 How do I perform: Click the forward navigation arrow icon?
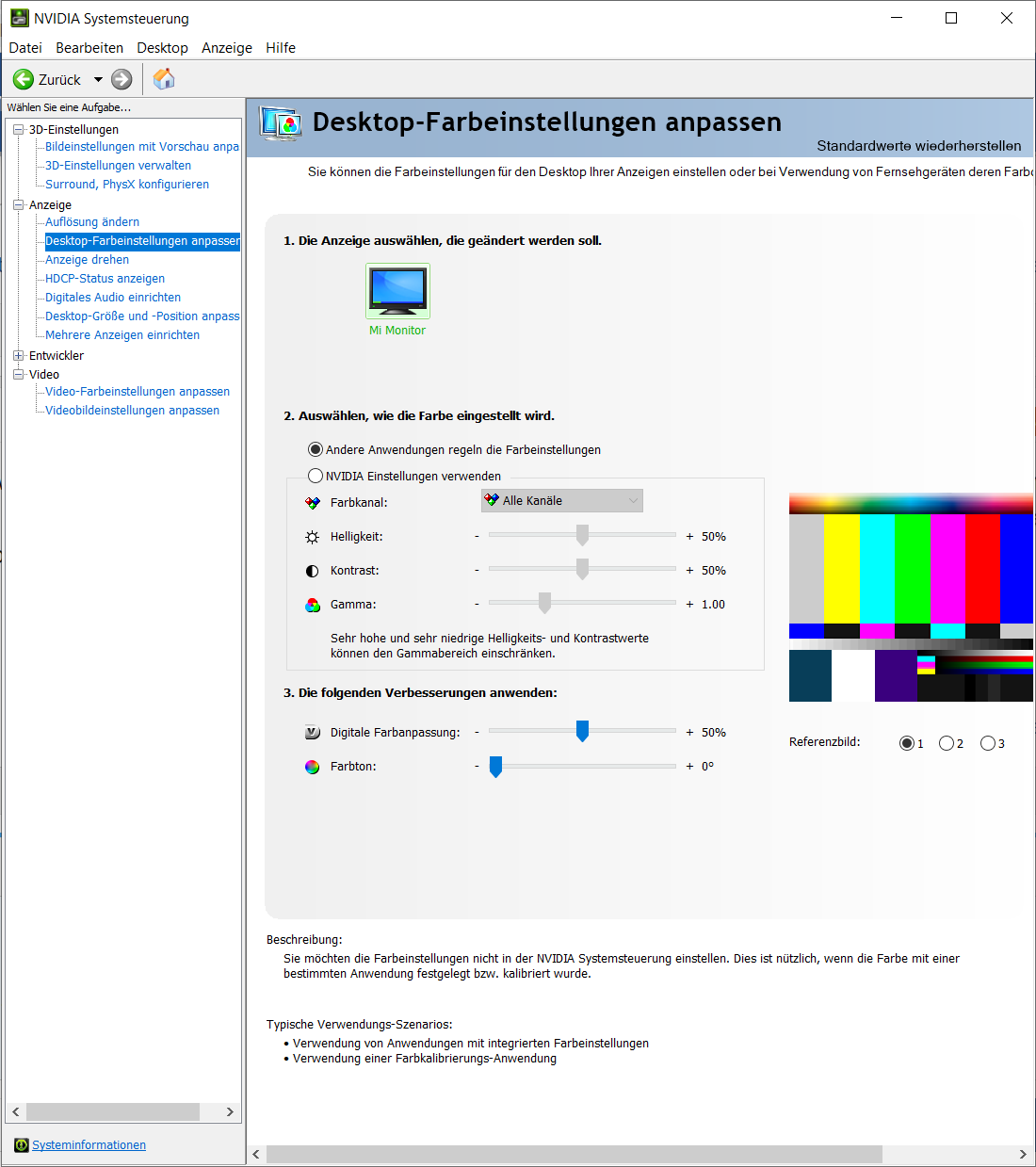pyautogui.click(x=121, y=80)
